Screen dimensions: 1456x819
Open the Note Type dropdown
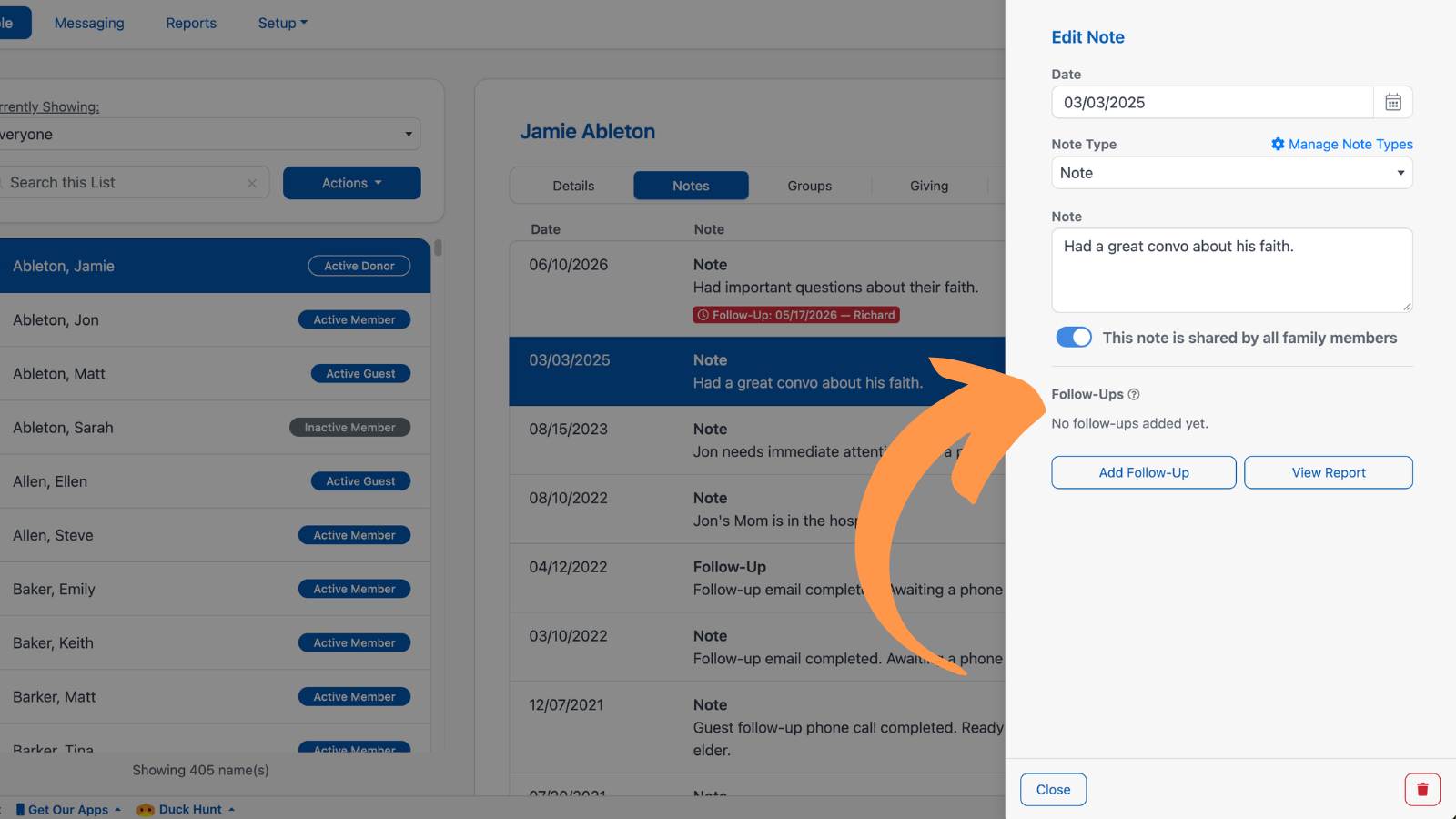point(1232,173)
